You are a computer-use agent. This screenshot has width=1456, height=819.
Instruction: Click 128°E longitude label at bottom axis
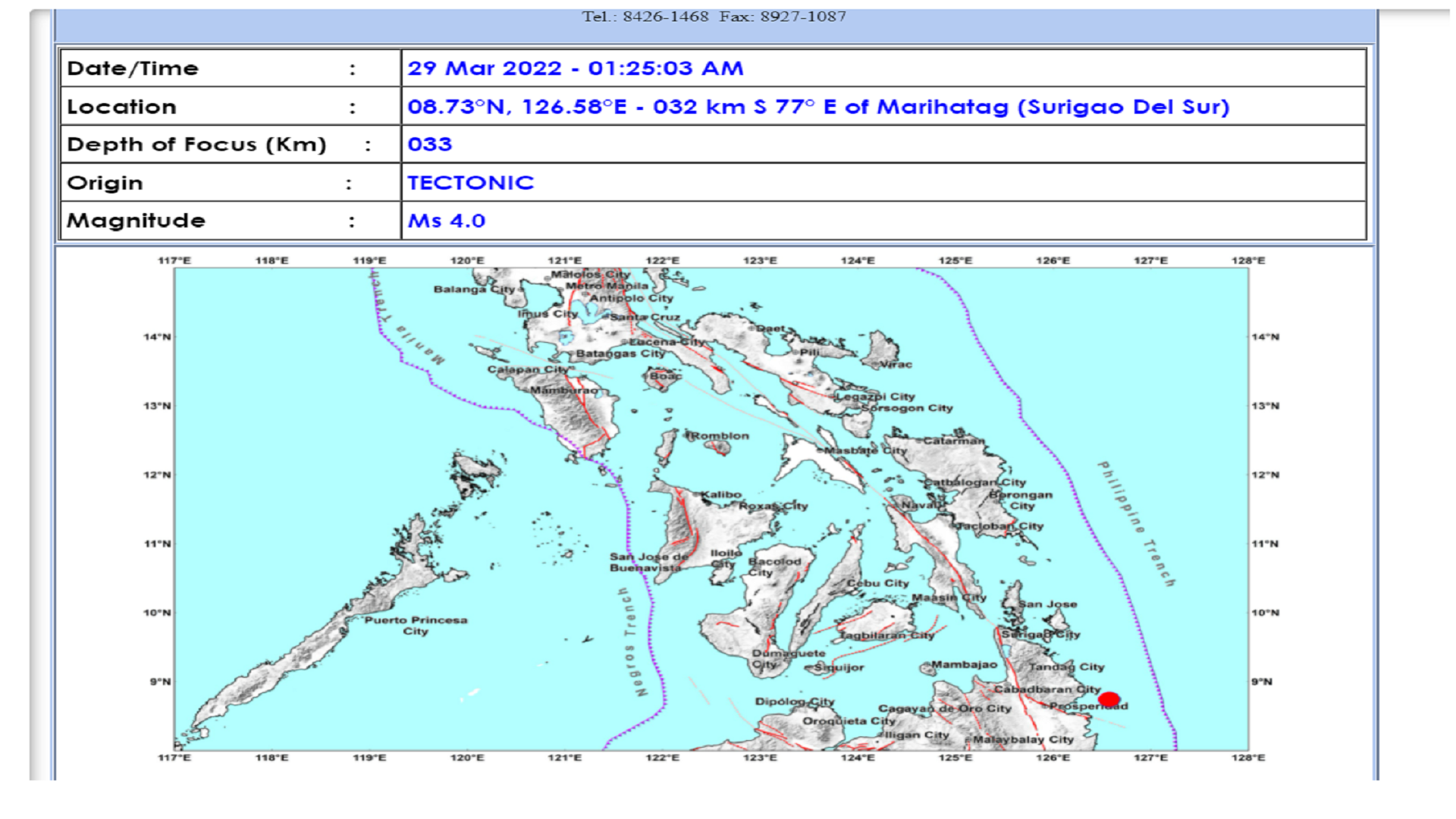[1248, 758]
